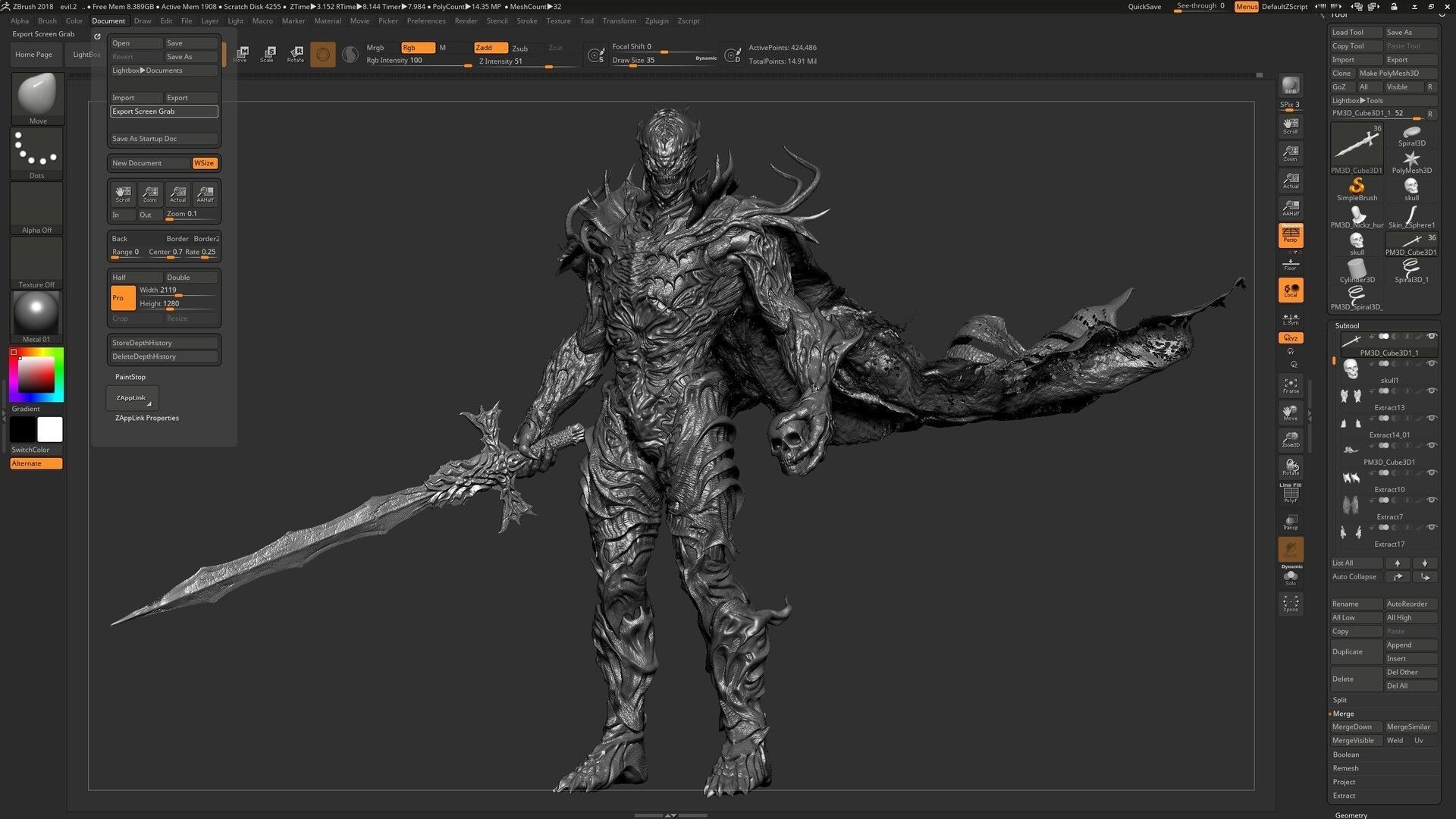Screen dimensions: 1456x819
Task: Toggle Persp perspective mode
Action: (x=1290, y=235)
